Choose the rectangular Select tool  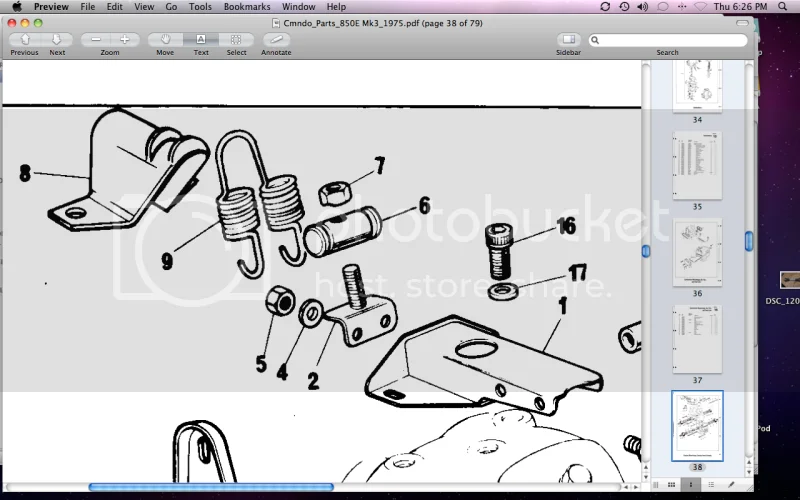(x=236, y=40)
